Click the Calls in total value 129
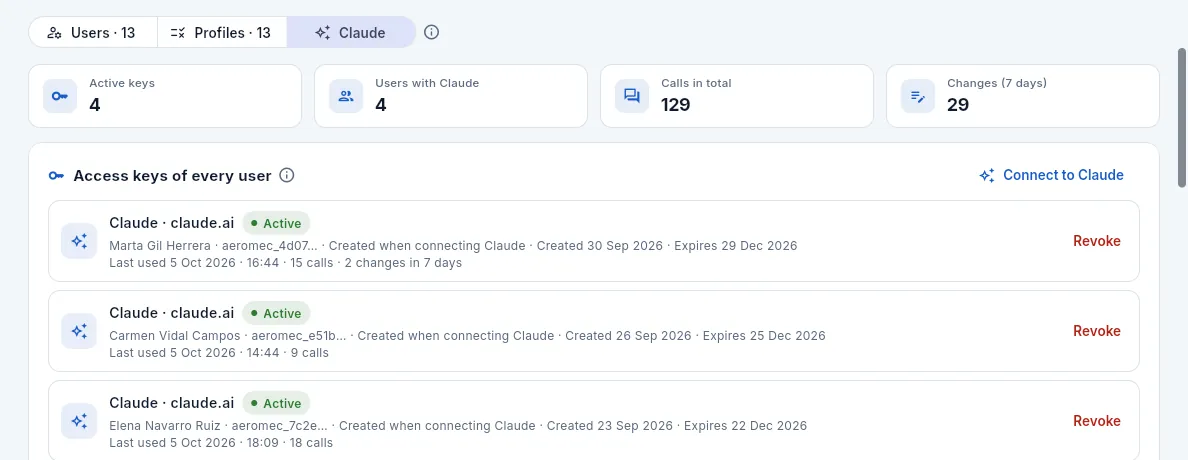The height and width of the screenshot is (460, 1188). (675, 105)
